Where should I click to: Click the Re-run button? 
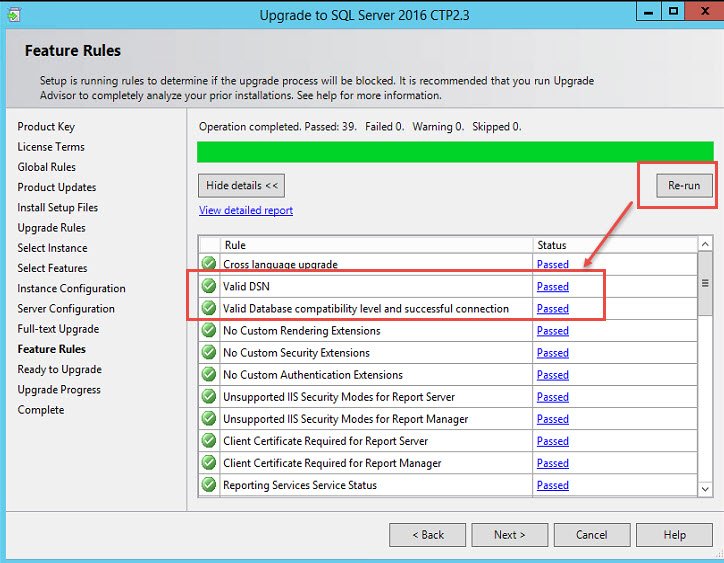coord(684,186)
